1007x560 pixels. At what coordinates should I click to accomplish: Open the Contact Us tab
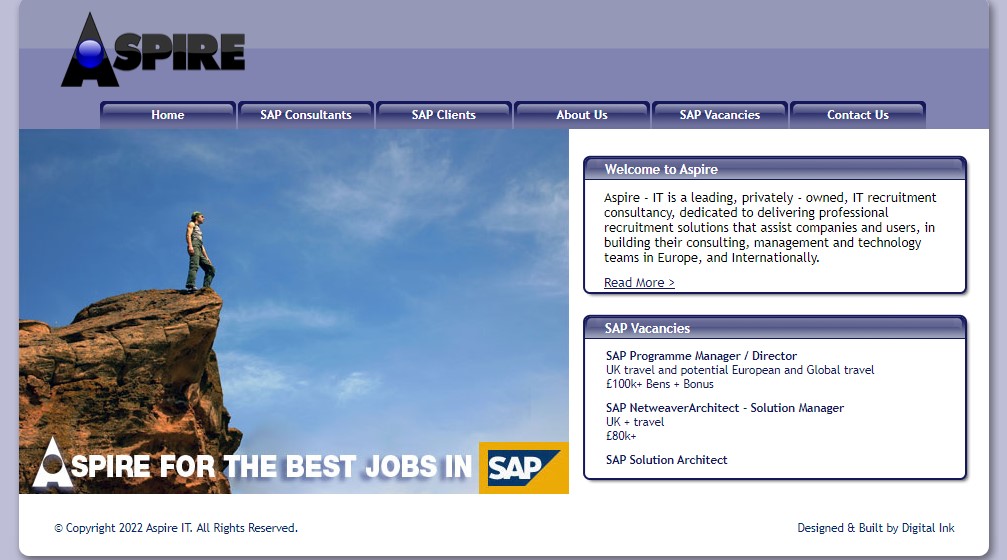pos(858,115)
